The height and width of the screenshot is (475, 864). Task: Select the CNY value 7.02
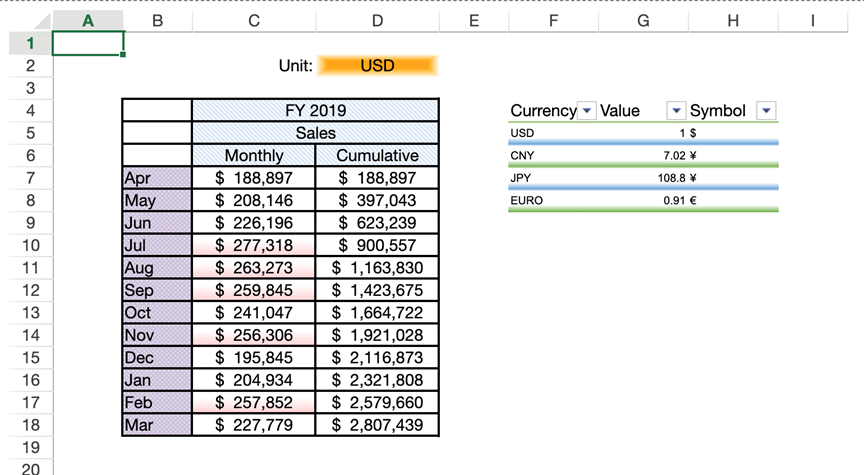coord(643,155)
